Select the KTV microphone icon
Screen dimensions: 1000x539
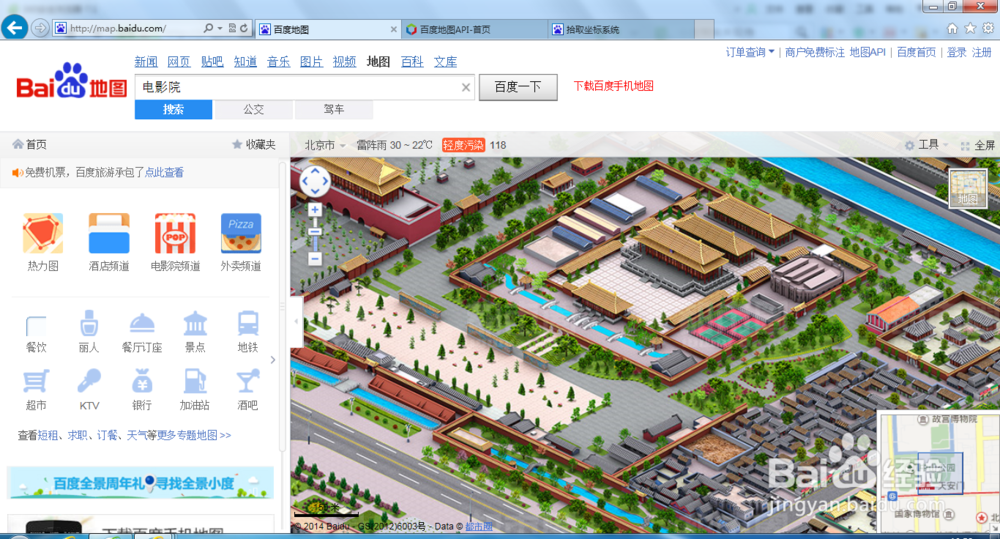point(89,381)
